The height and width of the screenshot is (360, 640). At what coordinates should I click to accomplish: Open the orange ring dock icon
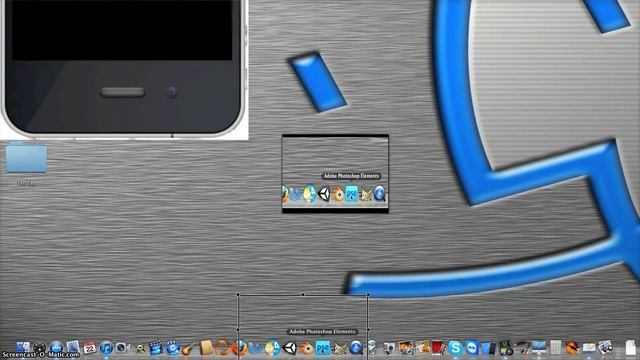223,348
